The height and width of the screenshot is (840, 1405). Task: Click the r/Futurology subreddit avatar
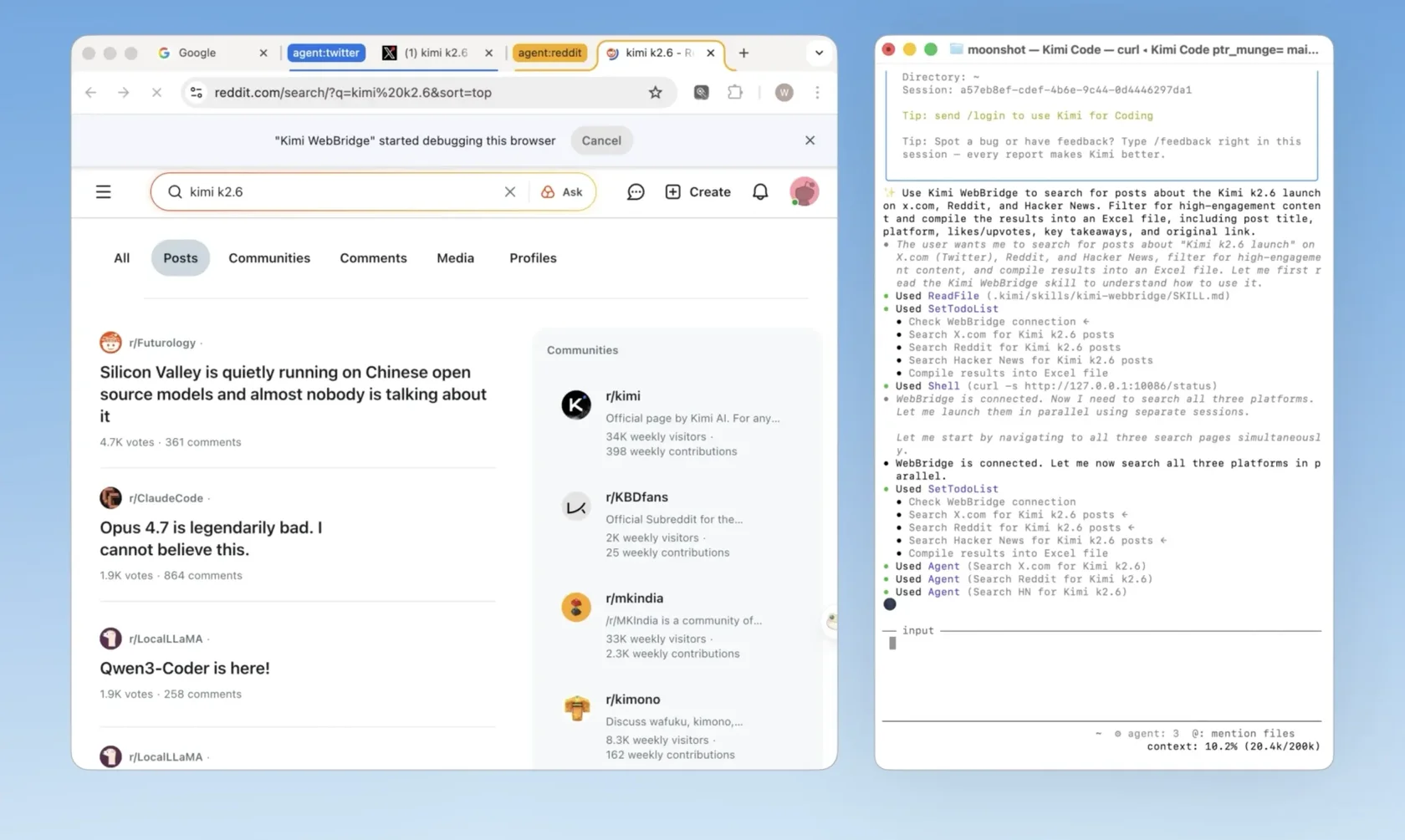[x=110, y=343]
